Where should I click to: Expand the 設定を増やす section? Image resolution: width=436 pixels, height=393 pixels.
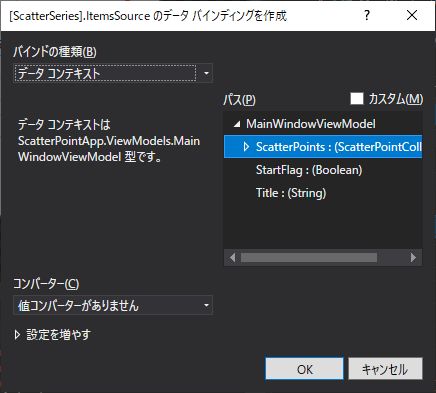[x=52, y=335]
